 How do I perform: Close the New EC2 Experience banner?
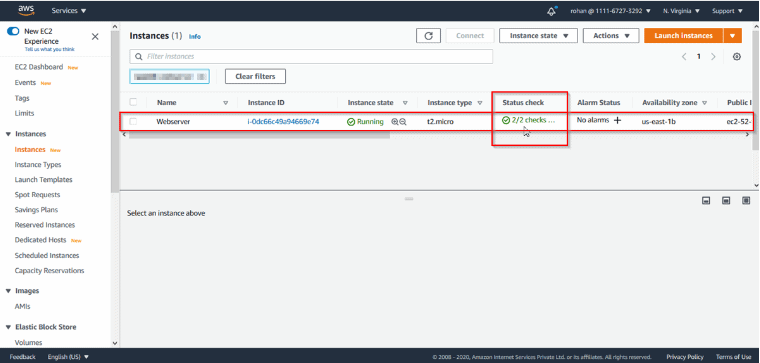tap(95, 37)
